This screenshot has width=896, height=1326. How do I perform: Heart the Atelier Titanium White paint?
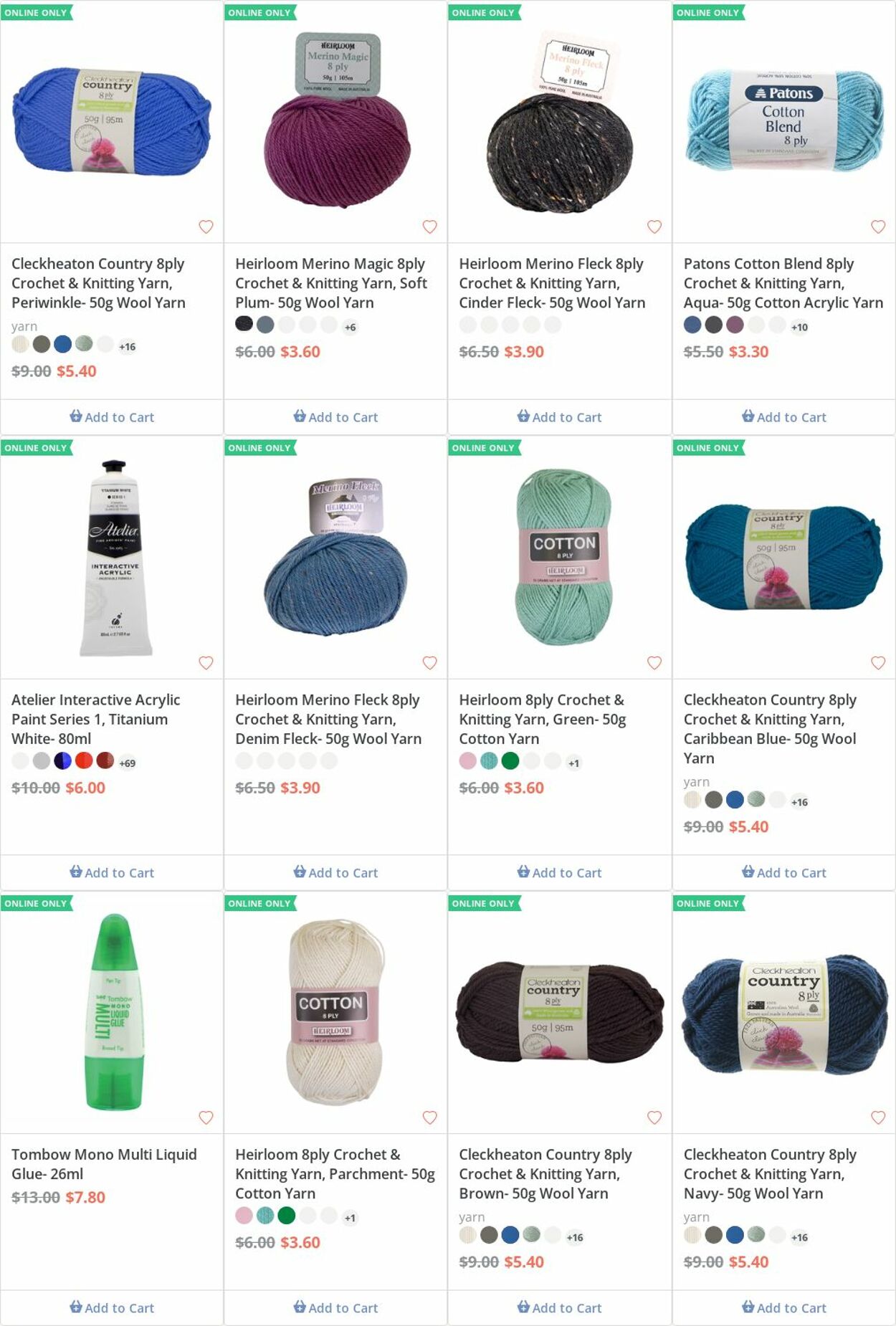(206, 662)
